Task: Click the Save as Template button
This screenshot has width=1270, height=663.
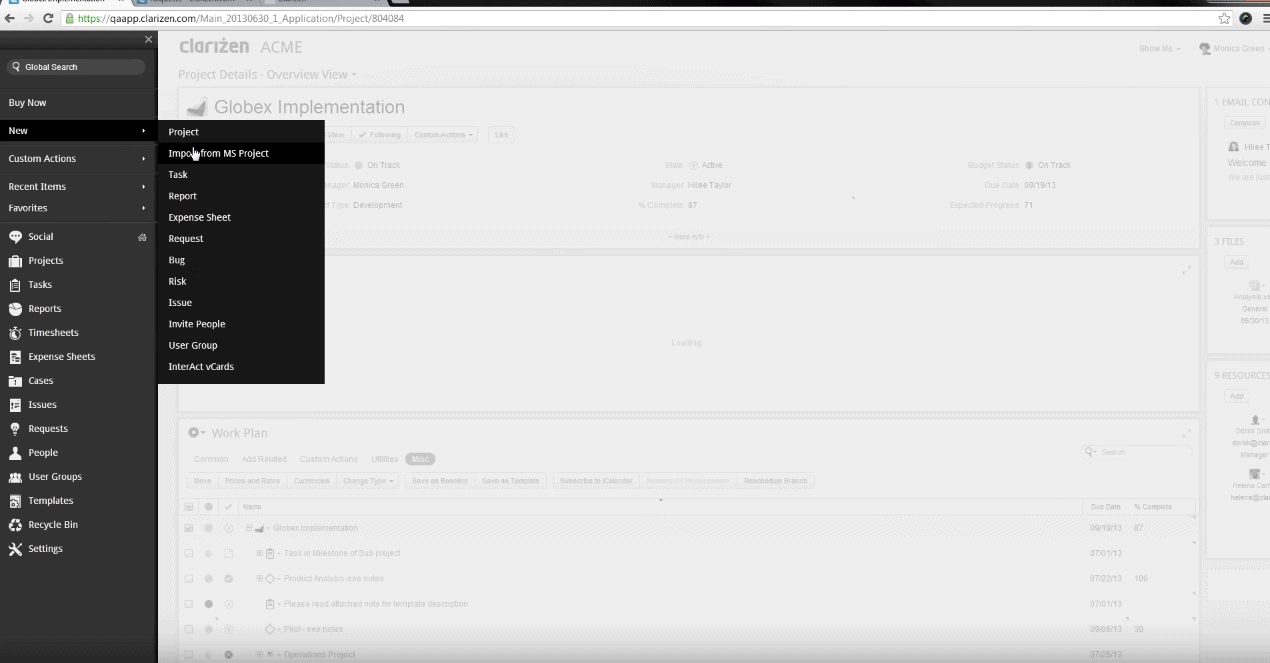Action: pyautogui.click(x=510, y=481)
